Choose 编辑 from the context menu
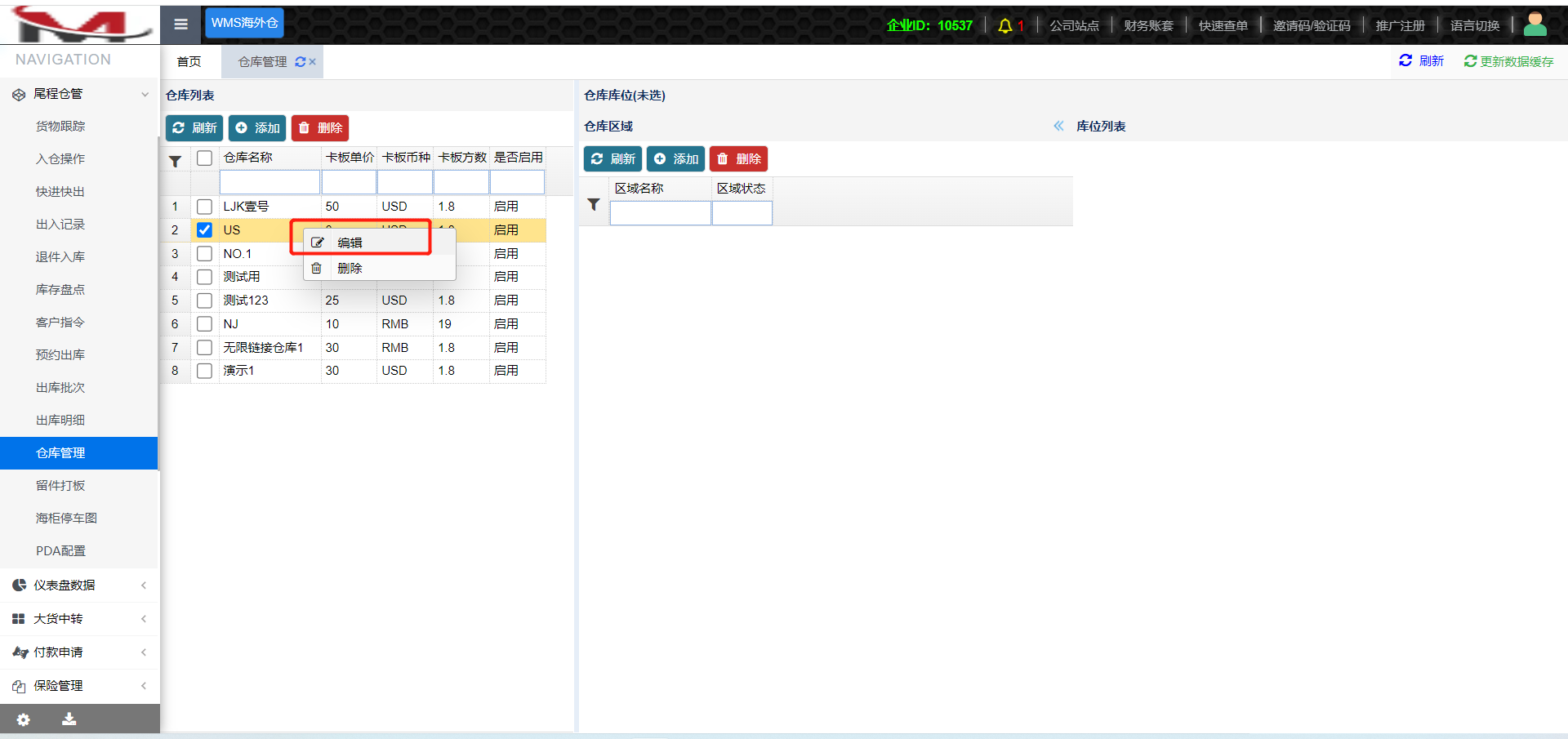The width and height of the screenshot is (1568, 739). coord(380,243)
